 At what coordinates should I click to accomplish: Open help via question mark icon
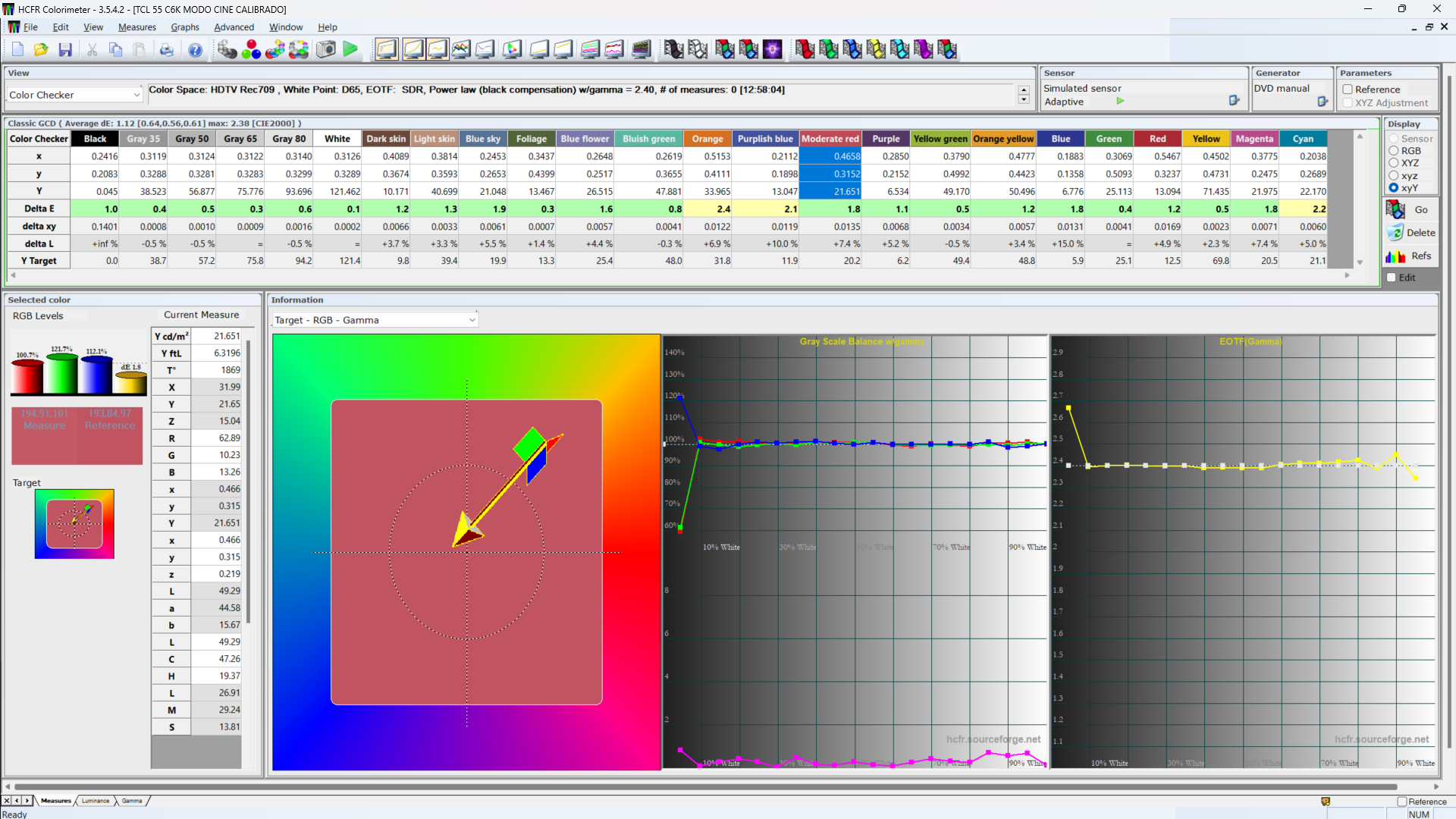(x=195, y=50)
